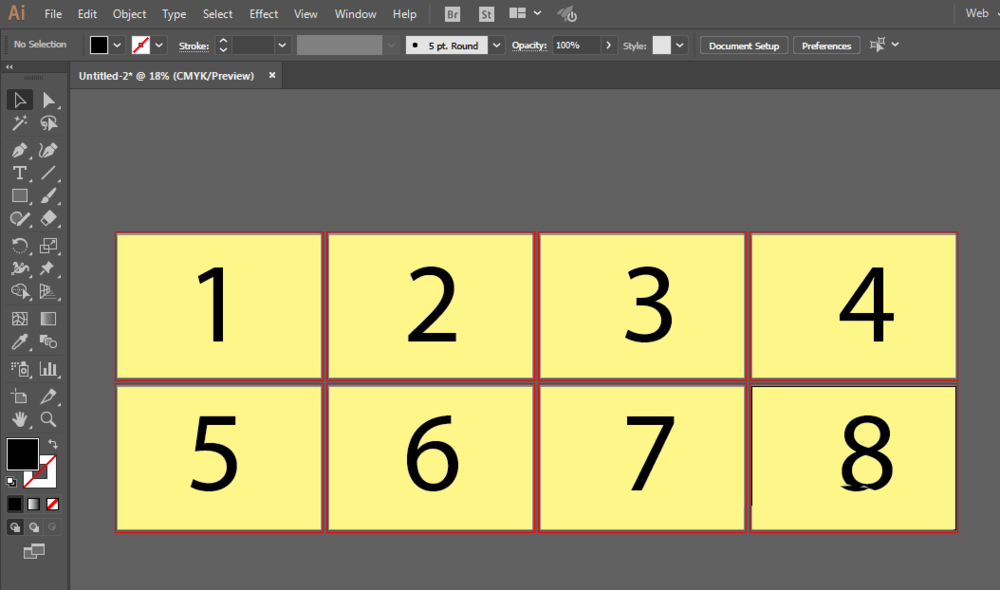Open Adobe Bridge via Br icon

[x=452, y=14]
